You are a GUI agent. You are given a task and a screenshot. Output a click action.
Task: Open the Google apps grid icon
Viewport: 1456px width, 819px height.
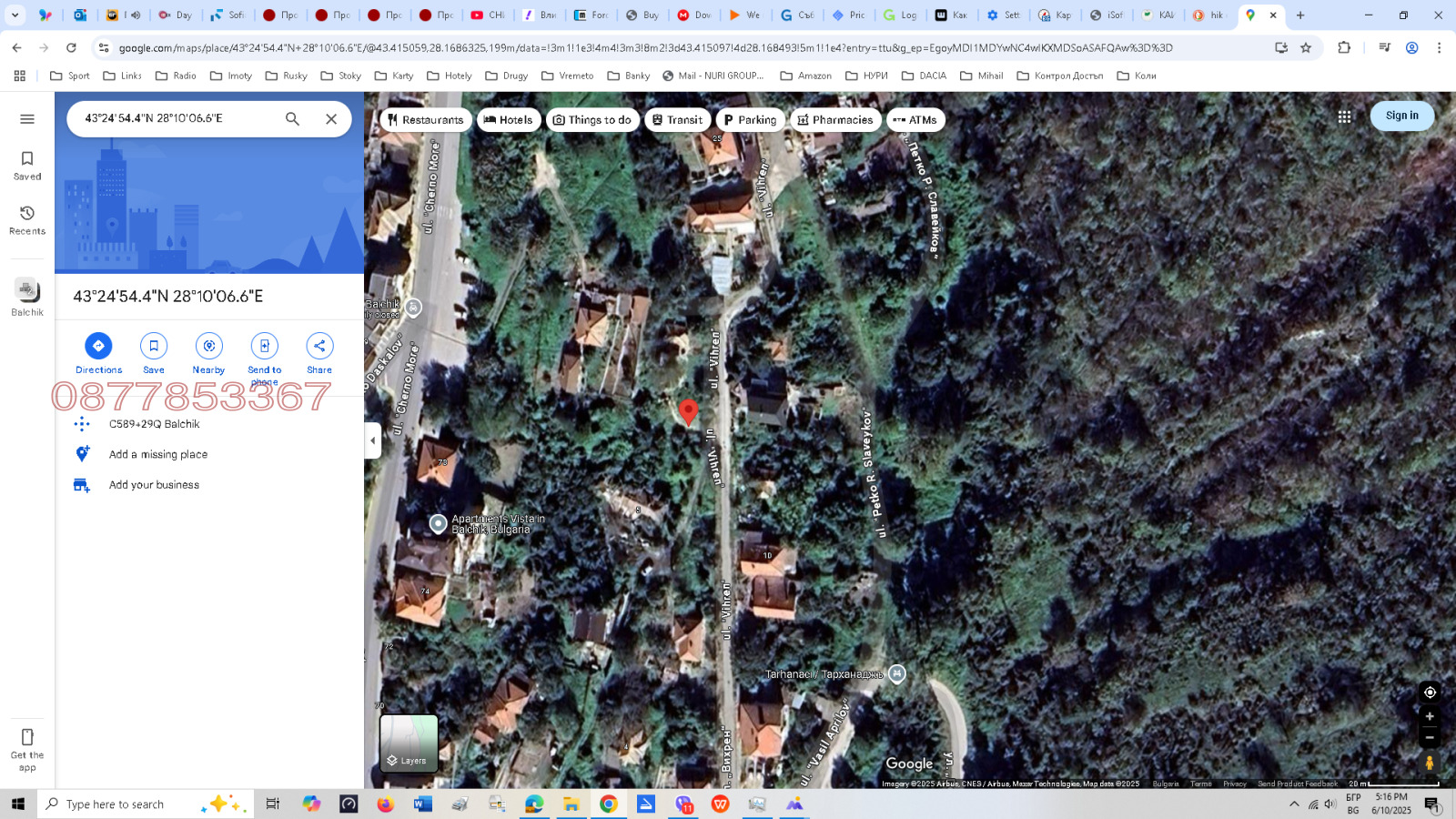pyautogui.click(x=1344, y=116)
